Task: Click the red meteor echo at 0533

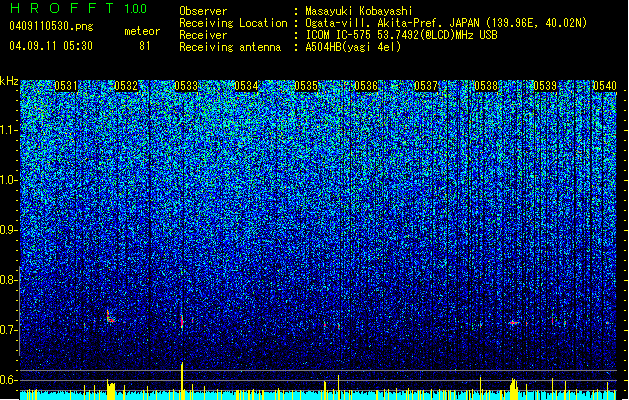Action: pyautogui.click(x=182, y=321)
